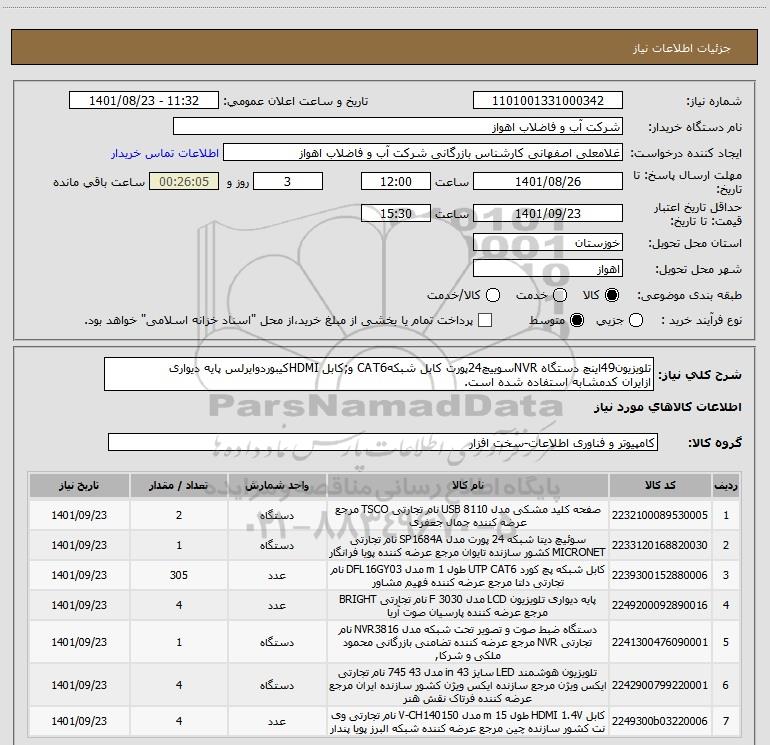Viewport: 770px width, 745px height.
Task: Click the تاریخ نیاز column header
Action: (x=79, y=485)
